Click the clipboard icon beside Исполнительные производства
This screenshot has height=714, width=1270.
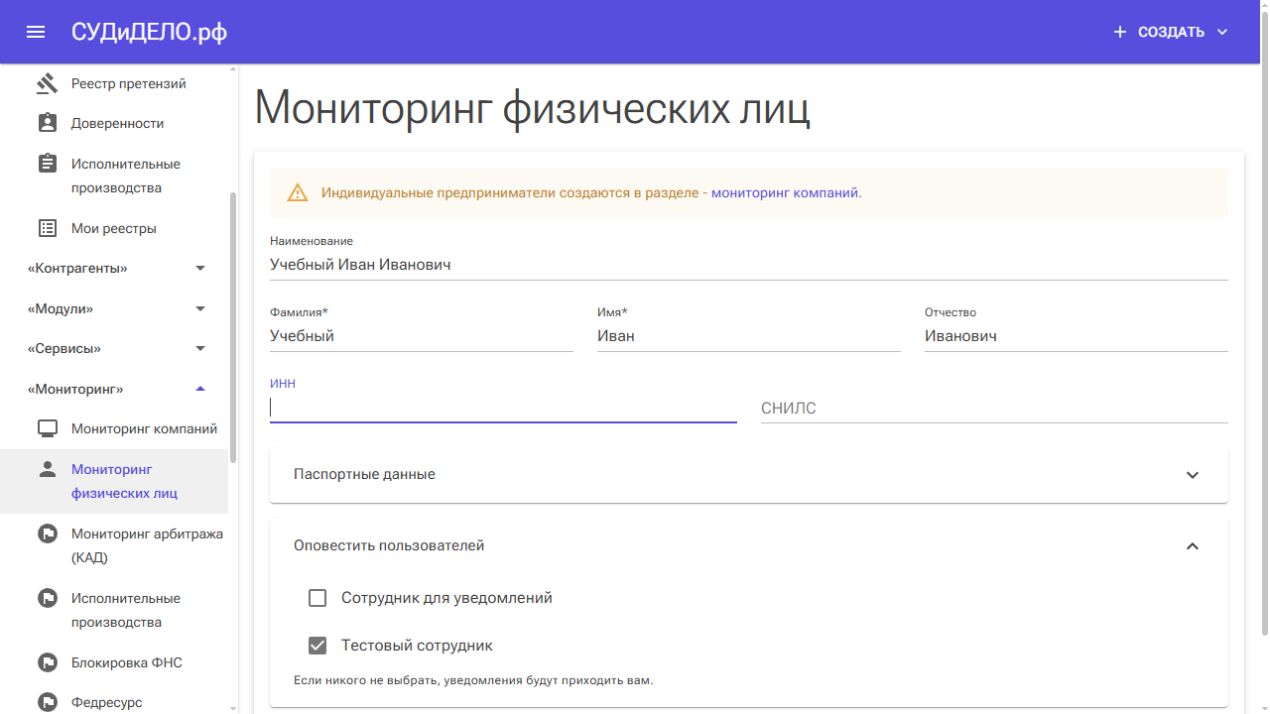(x=47, y=163)
